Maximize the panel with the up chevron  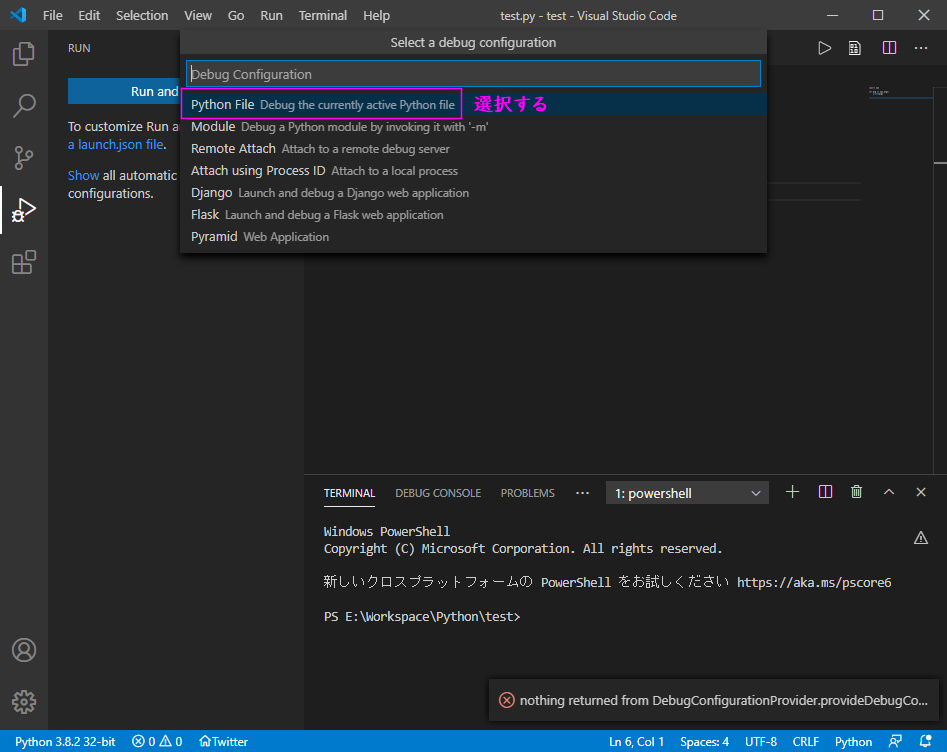click(889, 492)
